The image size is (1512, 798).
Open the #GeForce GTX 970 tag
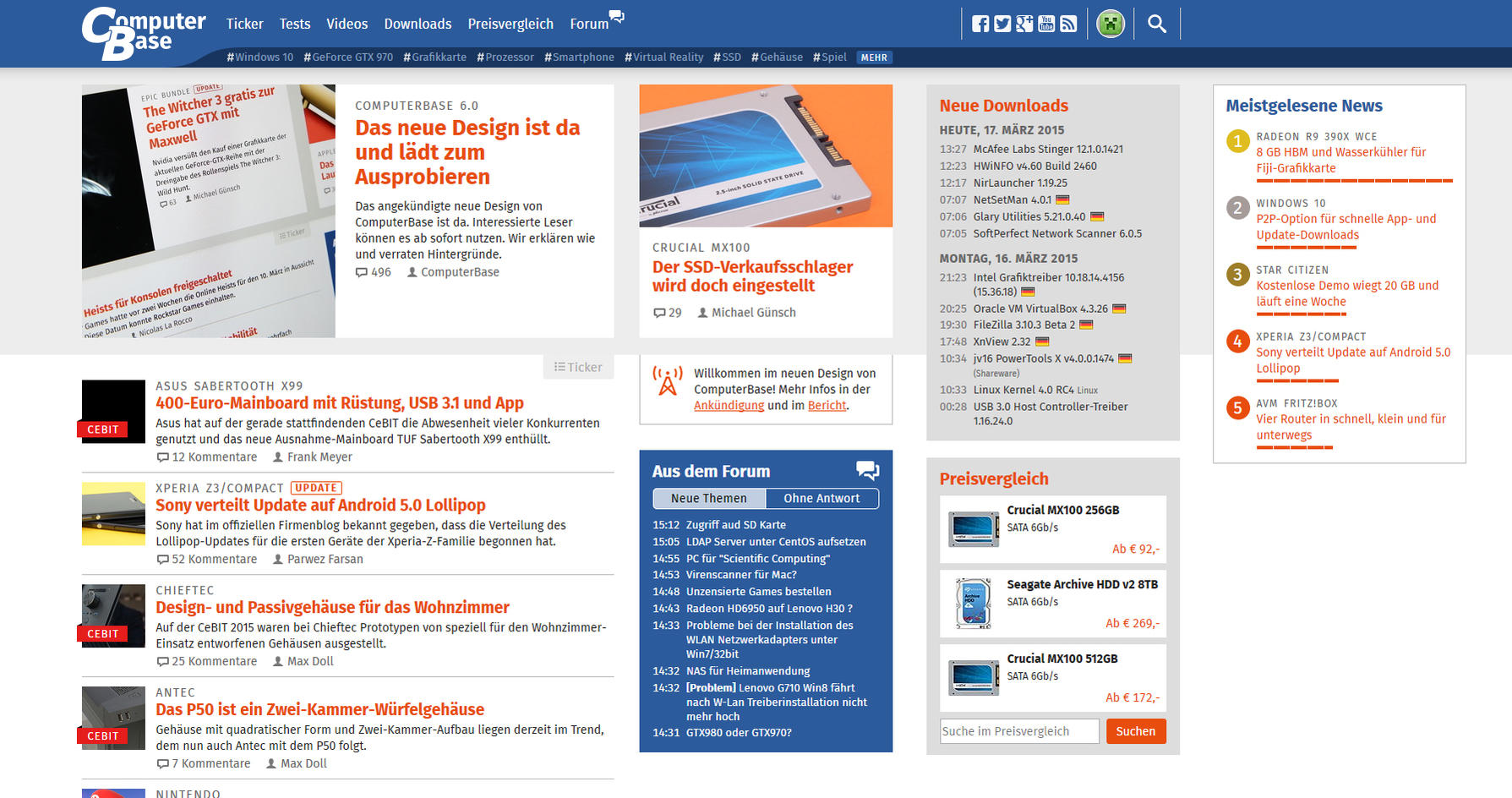coord(348,57)
